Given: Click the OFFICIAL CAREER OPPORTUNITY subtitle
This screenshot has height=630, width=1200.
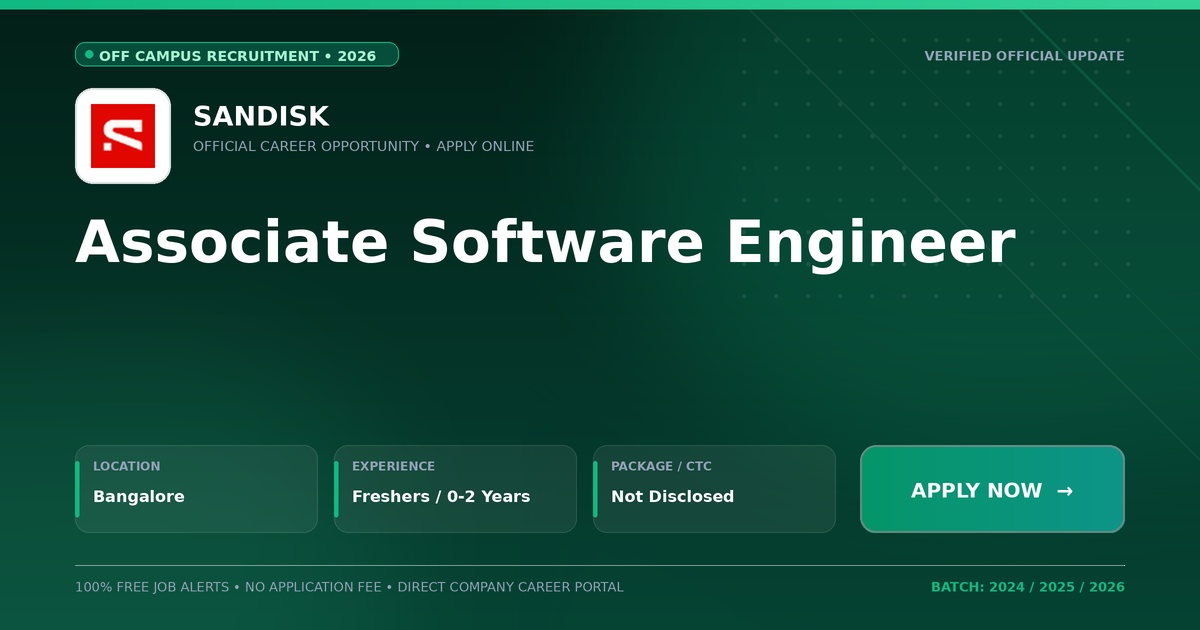Looking at the screenshot, I should point(363,146).
